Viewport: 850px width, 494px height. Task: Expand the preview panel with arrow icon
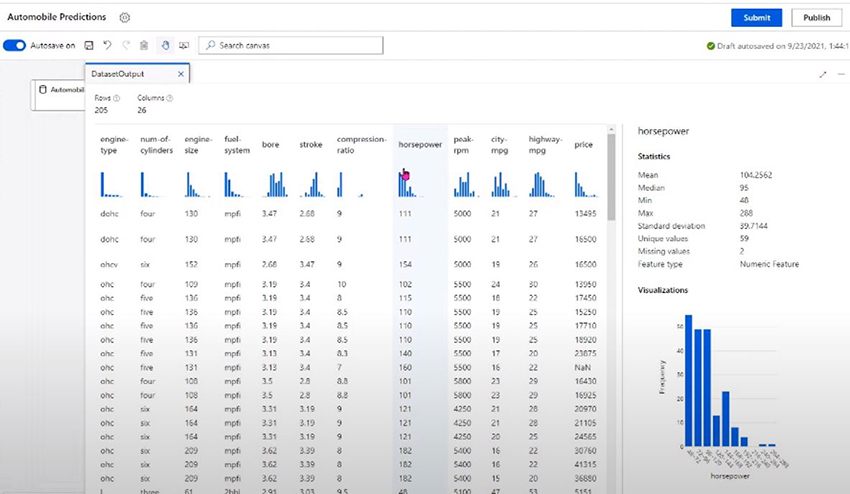(x=823, y=74)
